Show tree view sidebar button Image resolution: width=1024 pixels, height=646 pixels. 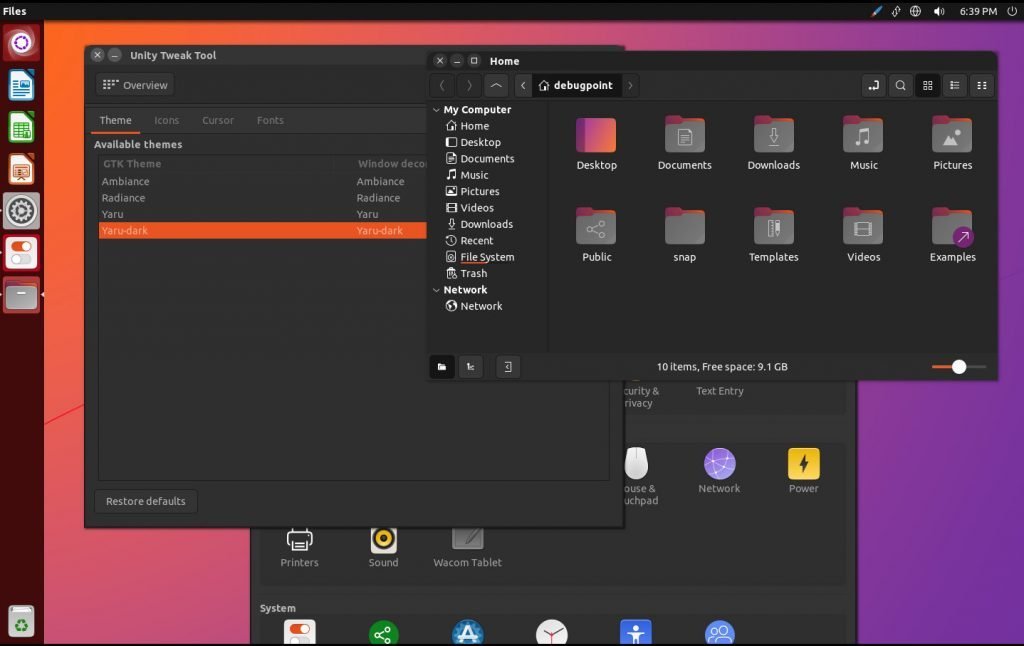pos(470,367)
